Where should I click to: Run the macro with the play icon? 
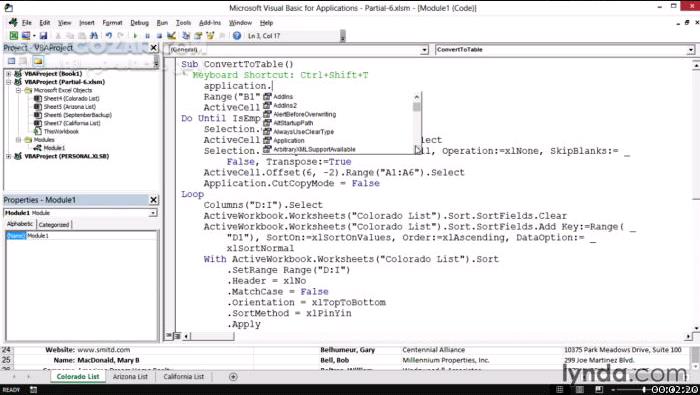(135, 36)
